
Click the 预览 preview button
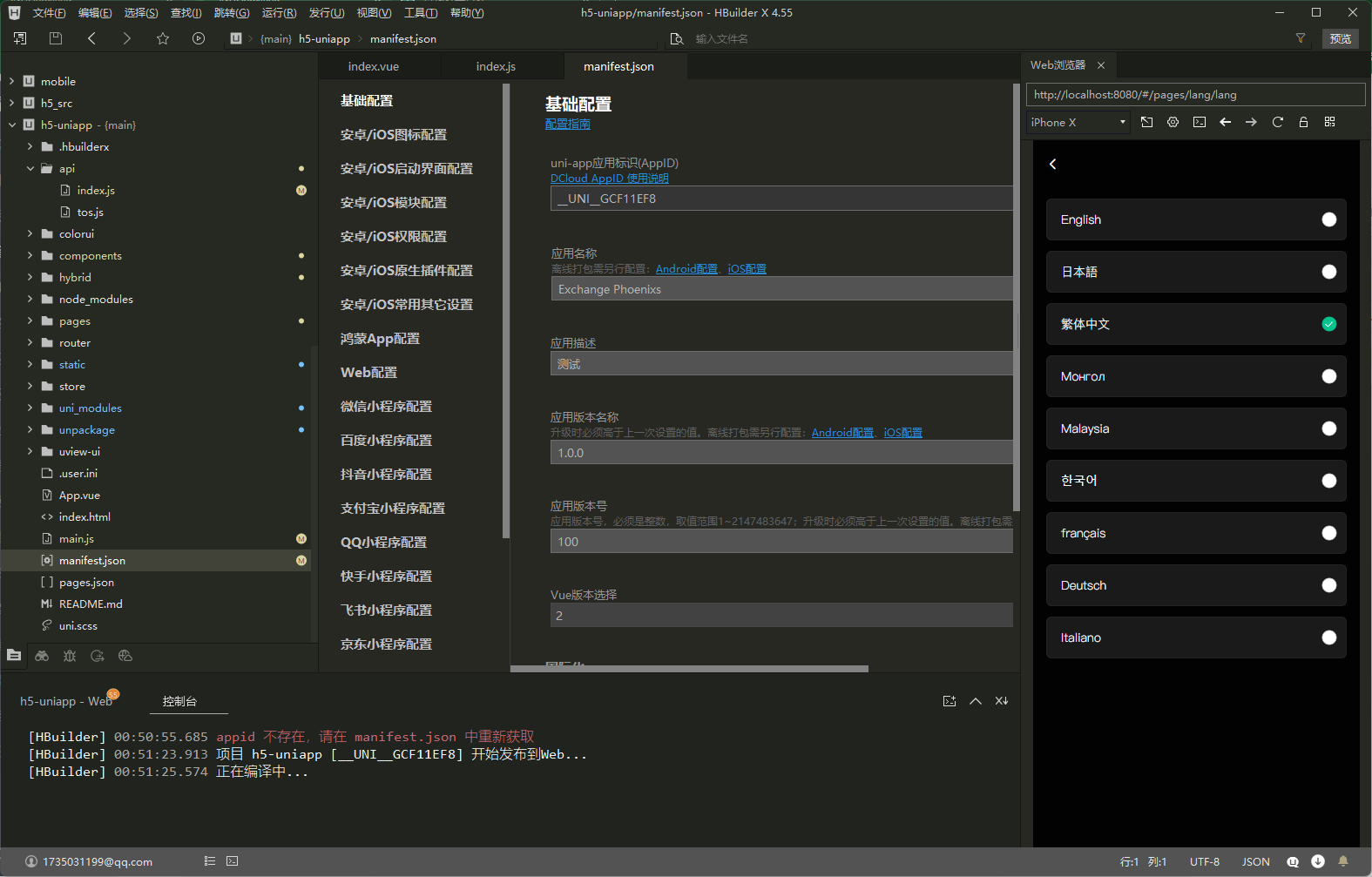point(1341,38)
